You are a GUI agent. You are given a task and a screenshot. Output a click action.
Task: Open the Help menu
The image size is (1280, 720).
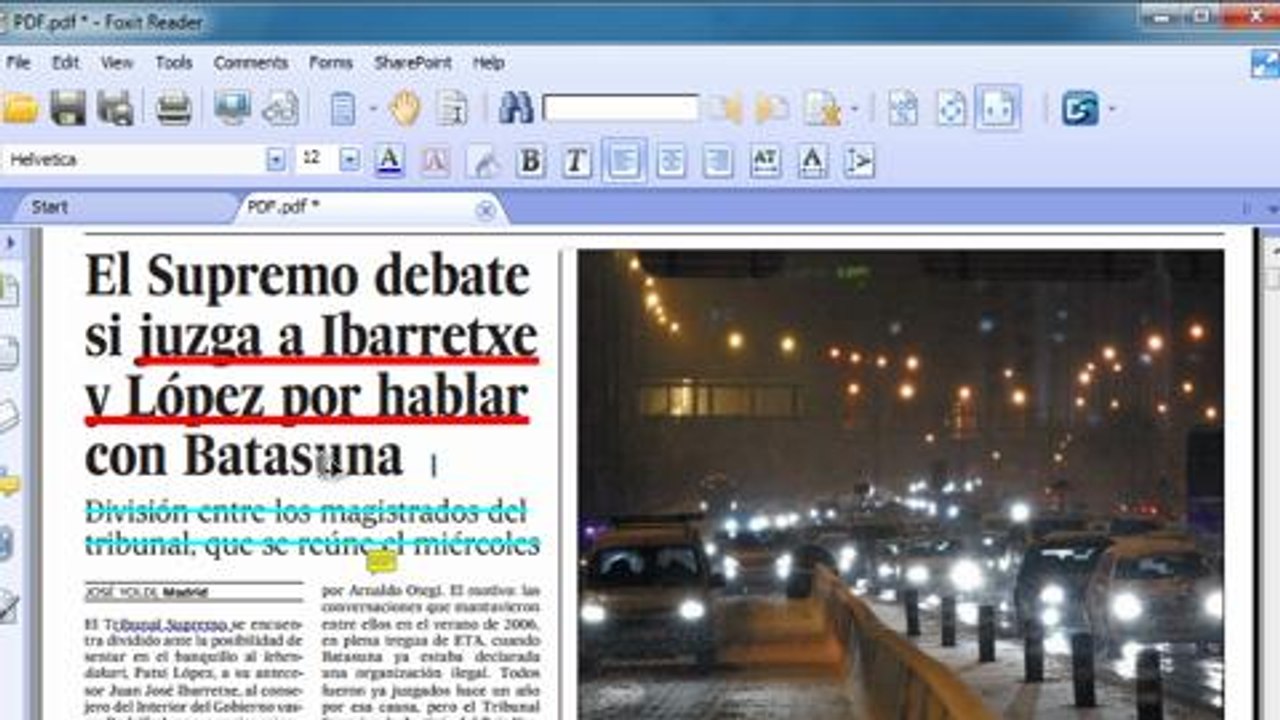[488, 62]
